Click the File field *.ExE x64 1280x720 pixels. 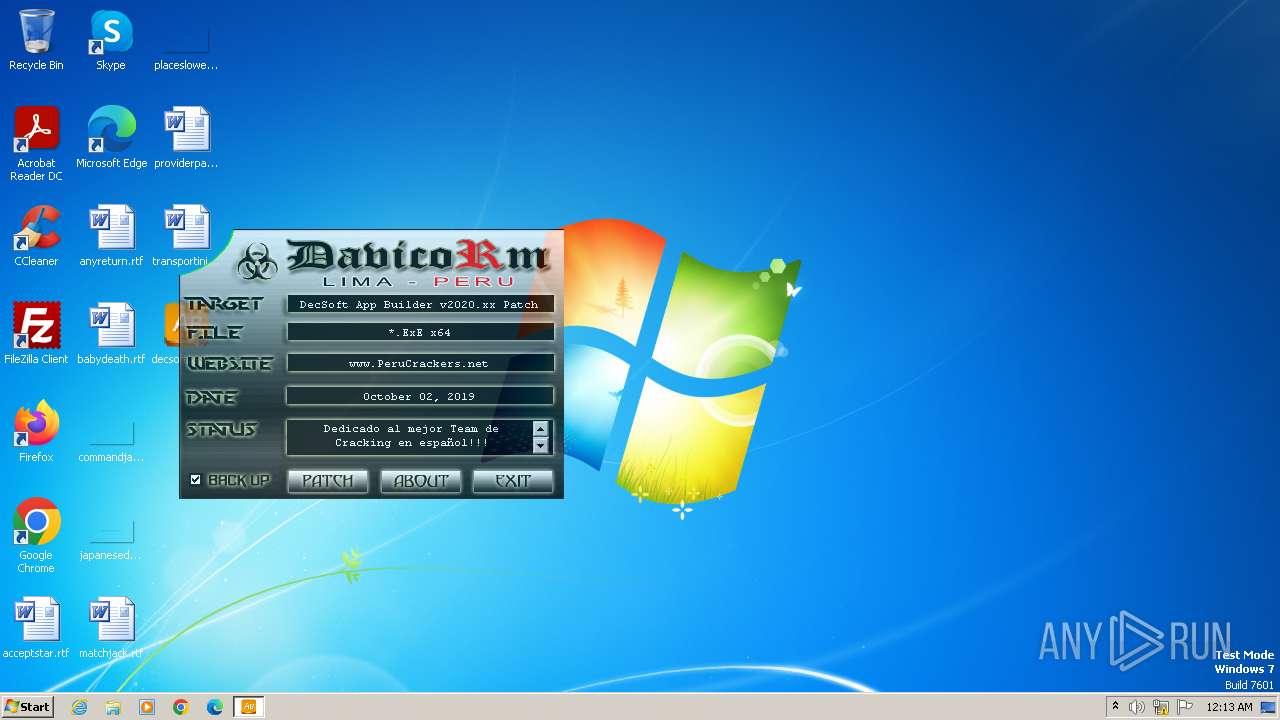point(420,332)
